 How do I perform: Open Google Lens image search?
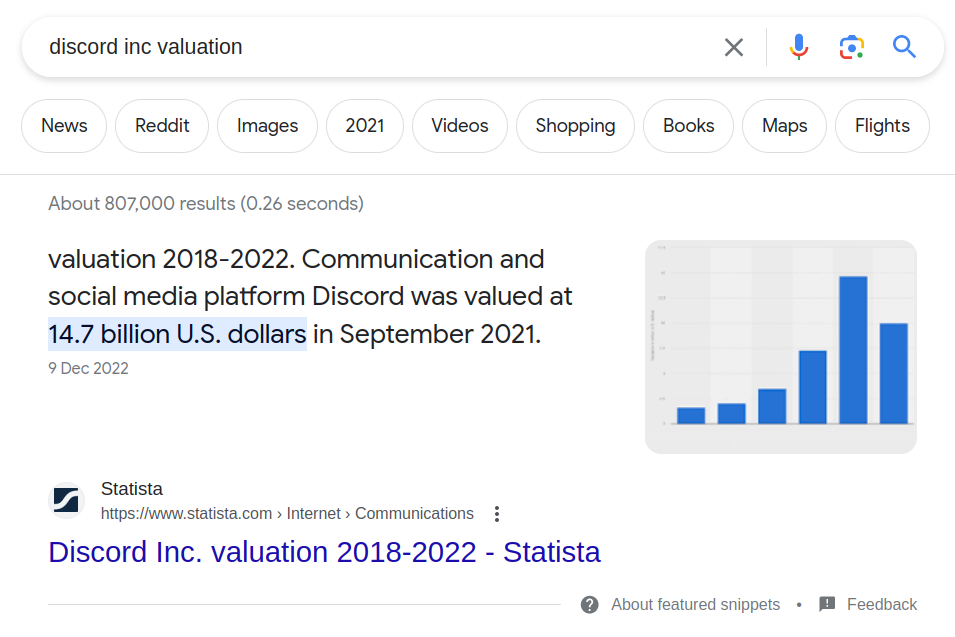(x=851, y=47)
